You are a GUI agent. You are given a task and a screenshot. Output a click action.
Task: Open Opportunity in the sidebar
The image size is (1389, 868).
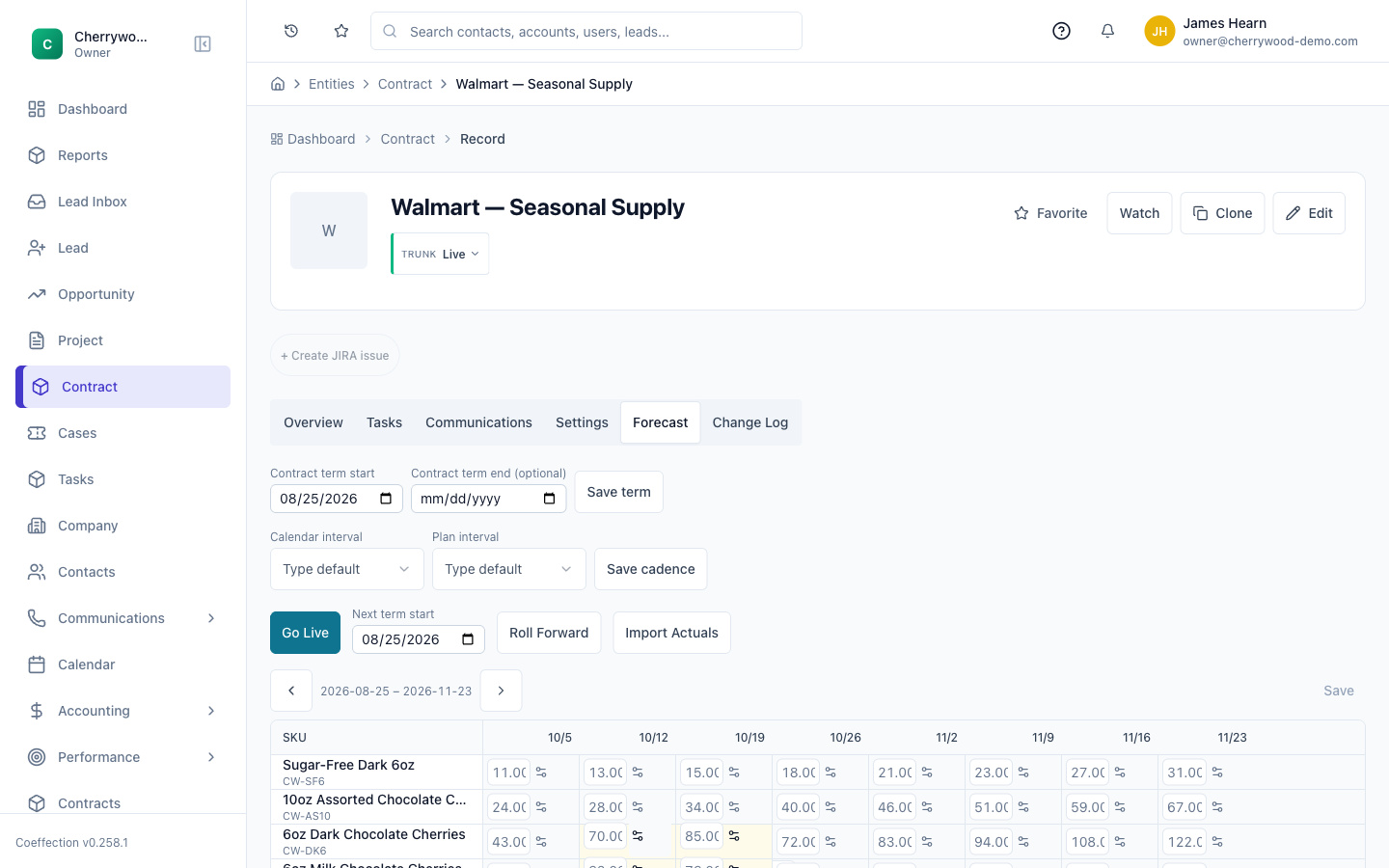[123, 294]
